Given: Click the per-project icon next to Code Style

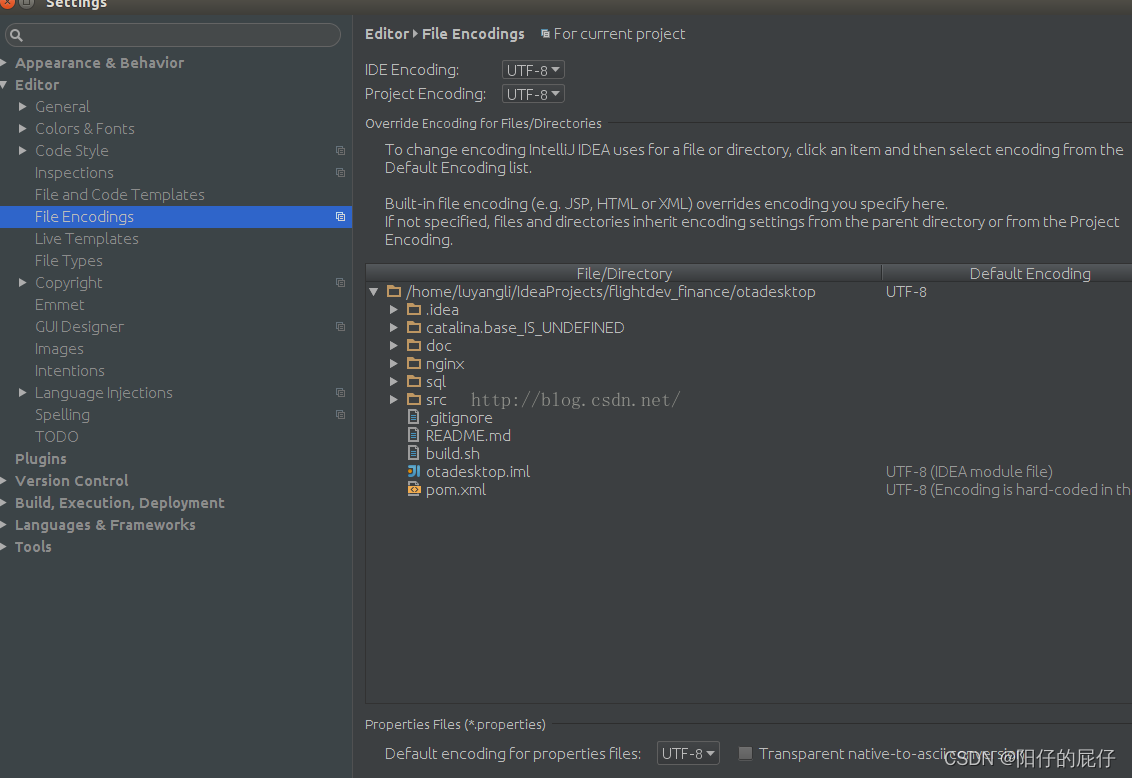Looking at the screenshot, I should [x=340, y=150].
